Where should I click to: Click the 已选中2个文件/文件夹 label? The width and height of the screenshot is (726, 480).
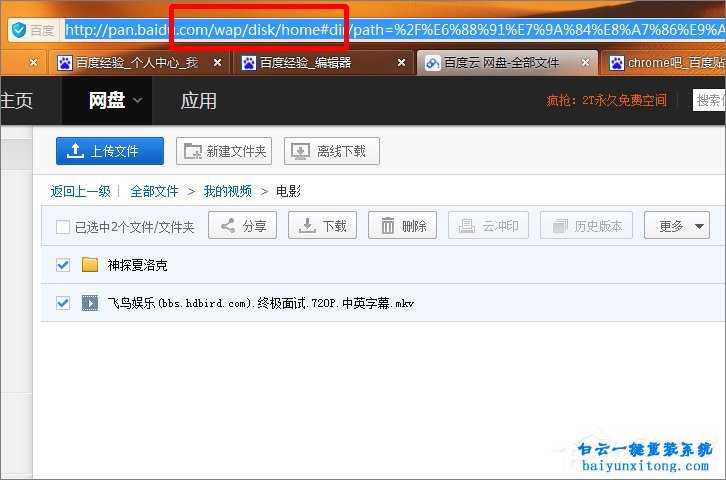point(135,227)
